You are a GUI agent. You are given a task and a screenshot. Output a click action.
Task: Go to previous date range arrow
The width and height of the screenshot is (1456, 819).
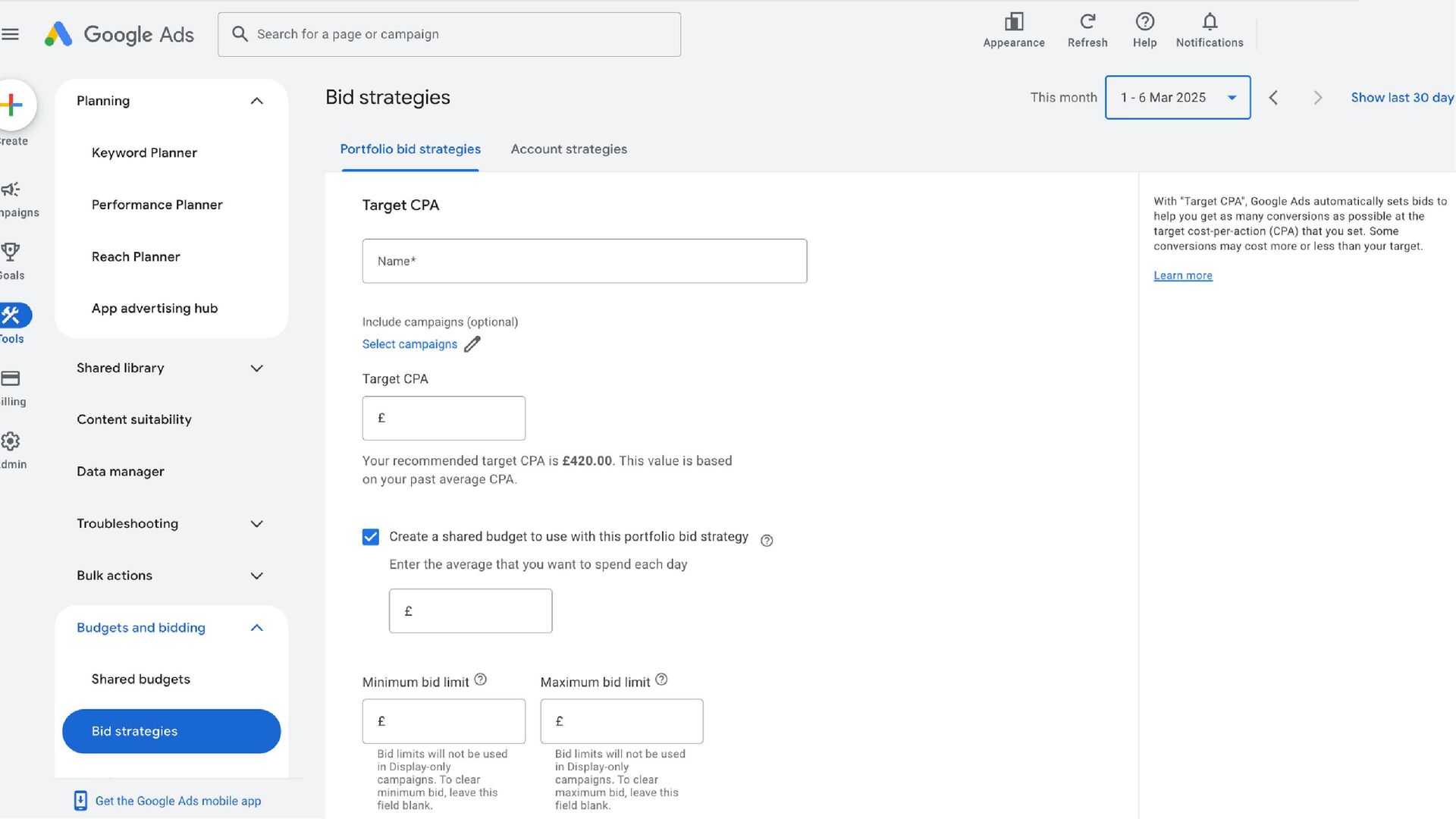(1274, 98)
